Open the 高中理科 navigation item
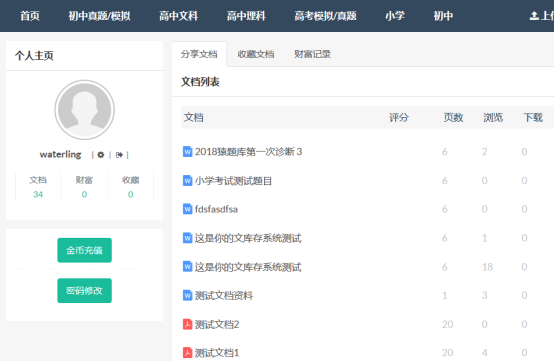 (x=246, y=16)
